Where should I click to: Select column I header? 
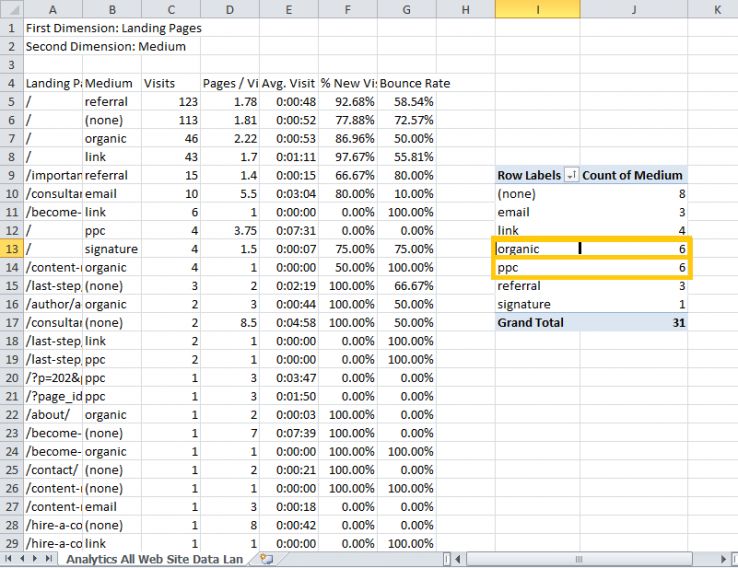(x=537, y=9)
